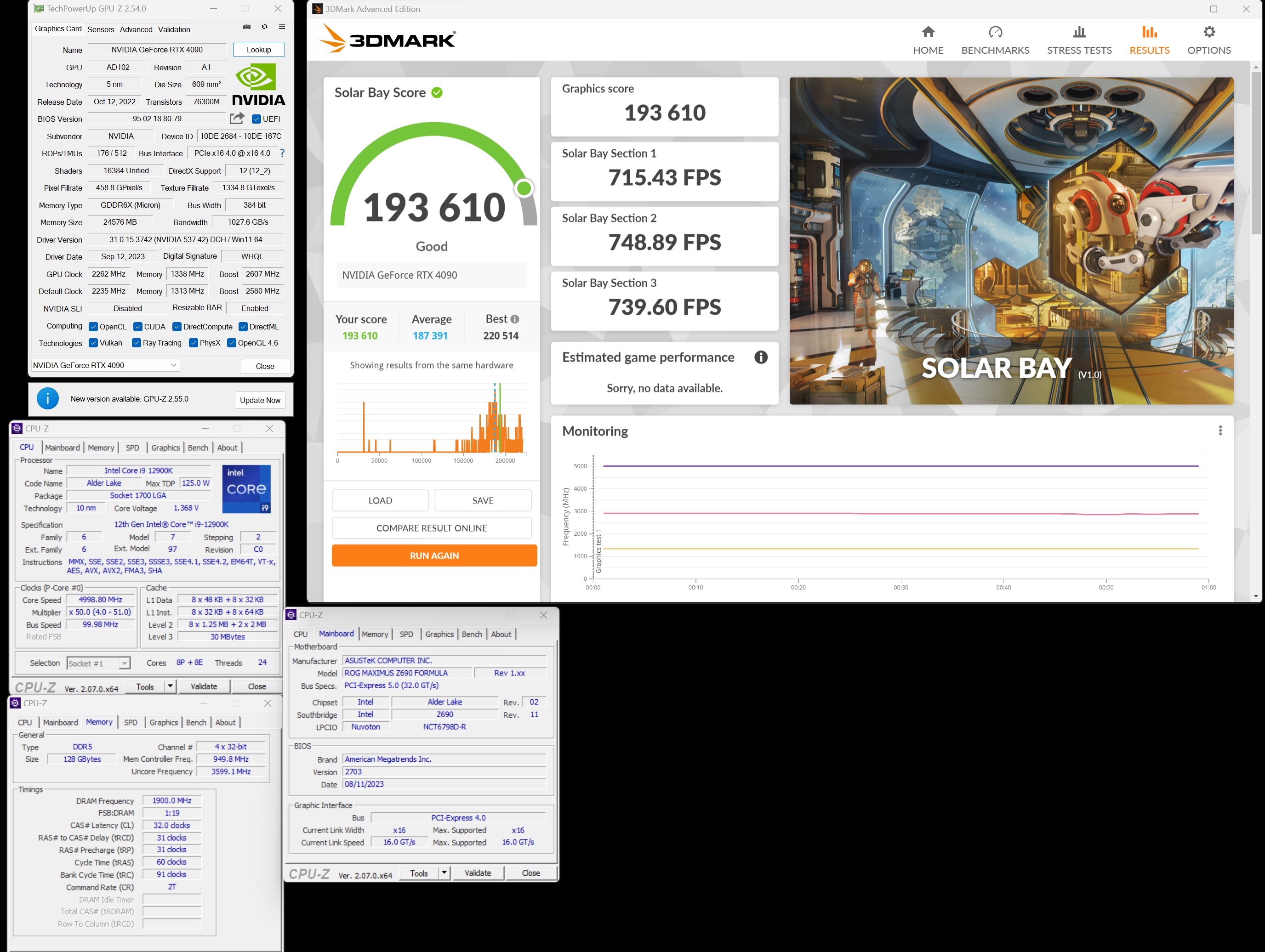Click CPU-Z Mainboard window title icon
Viewport: 1265px width, 952px height.
point(291,615)
